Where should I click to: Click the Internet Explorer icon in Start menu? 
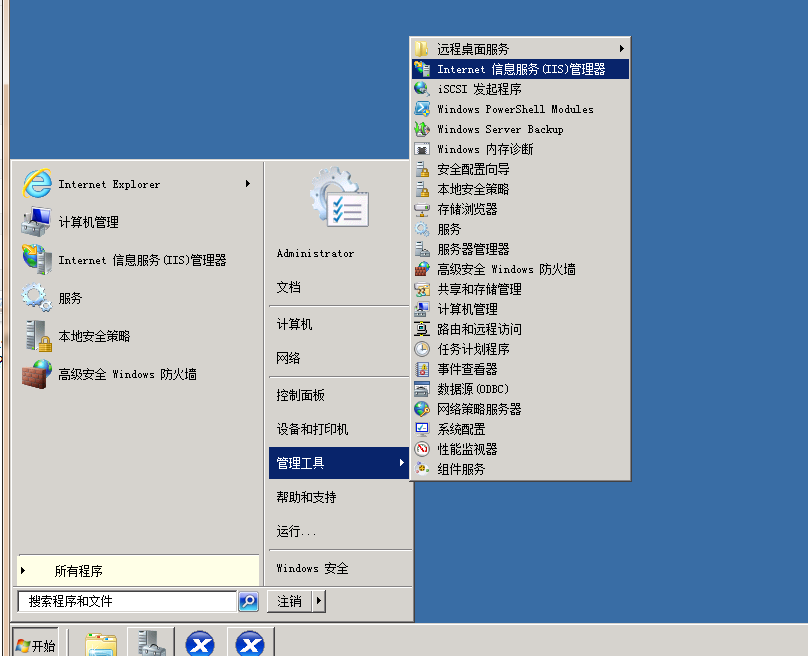37,184
